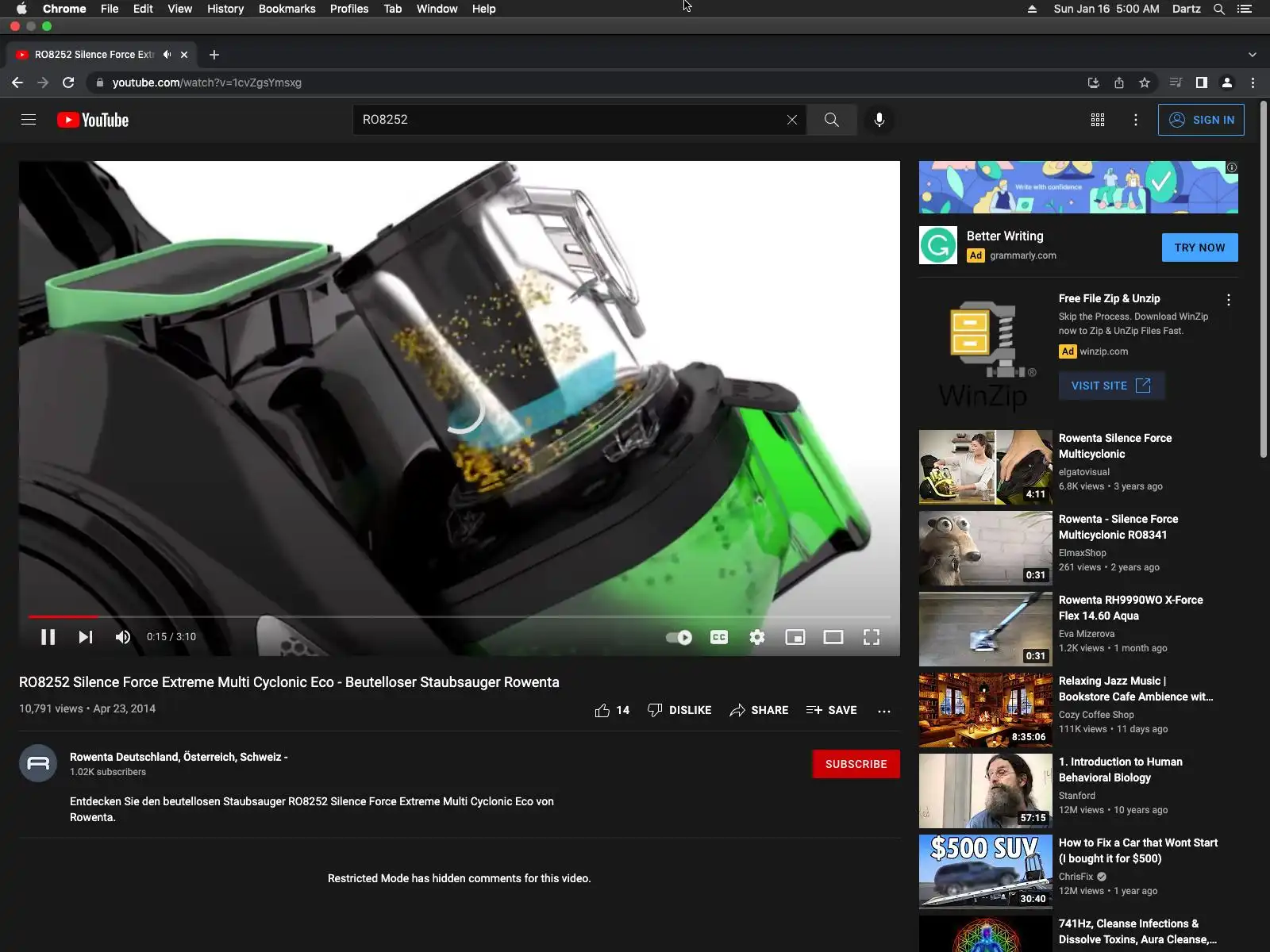1270x952 pixels.
Task: Go to YouTube home via logo
Action: (x=93, y=120)
